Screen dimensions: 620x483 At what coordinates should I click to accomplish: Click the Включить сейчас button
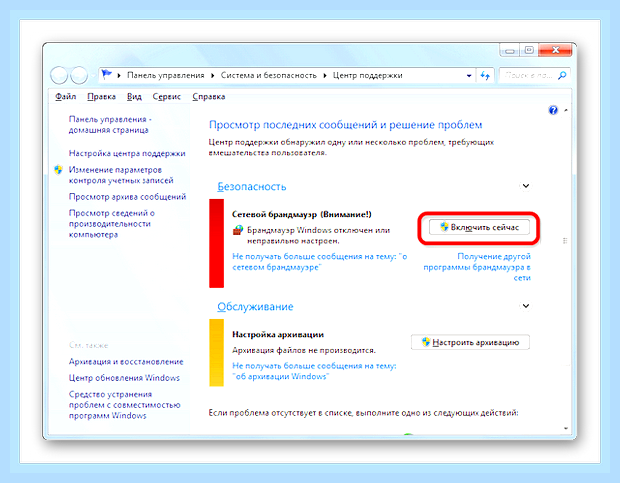(479, 227)
